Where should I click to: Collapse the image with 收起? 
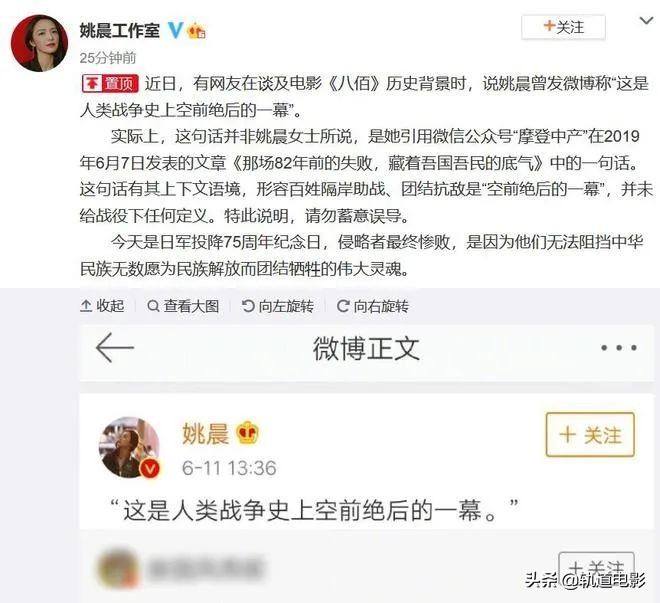pyautogui.click(x=102, y=306)
